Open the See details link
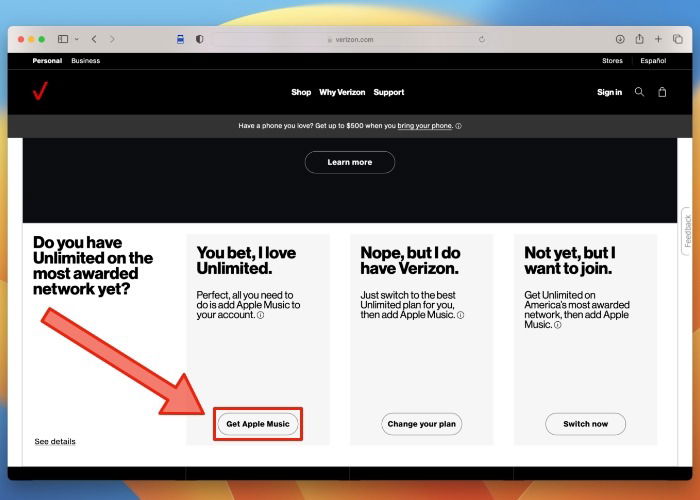Viewport: 700px width, 500px height. tap(55, 442)
